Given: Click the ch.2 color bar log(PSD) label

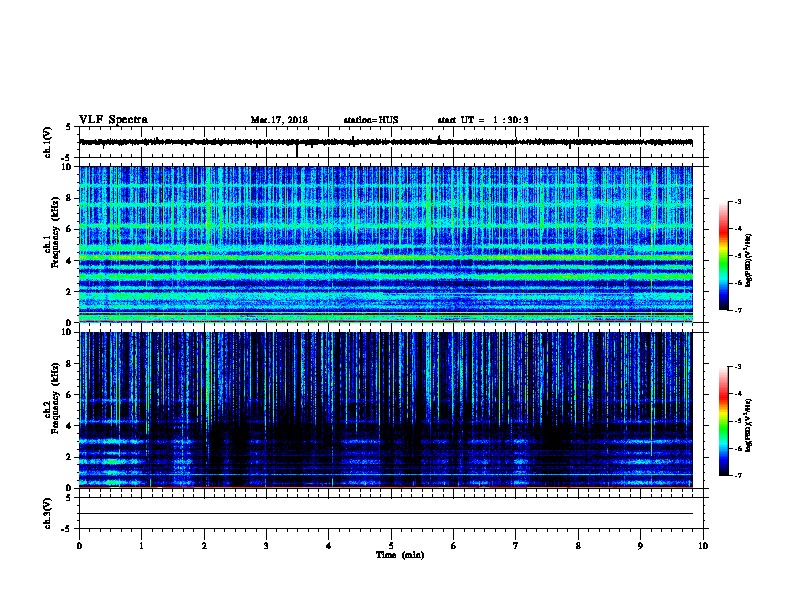Looking at the screenshot, I should pyautogui.click(x=748, y=425).
